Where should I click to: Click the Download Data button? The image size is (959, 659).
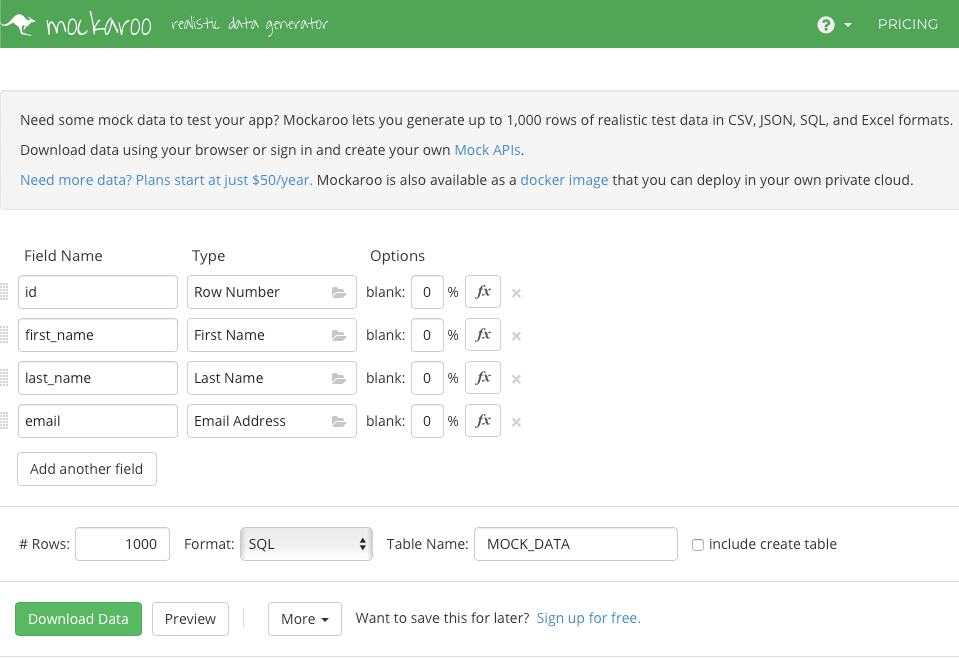pyautogui.click(x=78, y=619)
